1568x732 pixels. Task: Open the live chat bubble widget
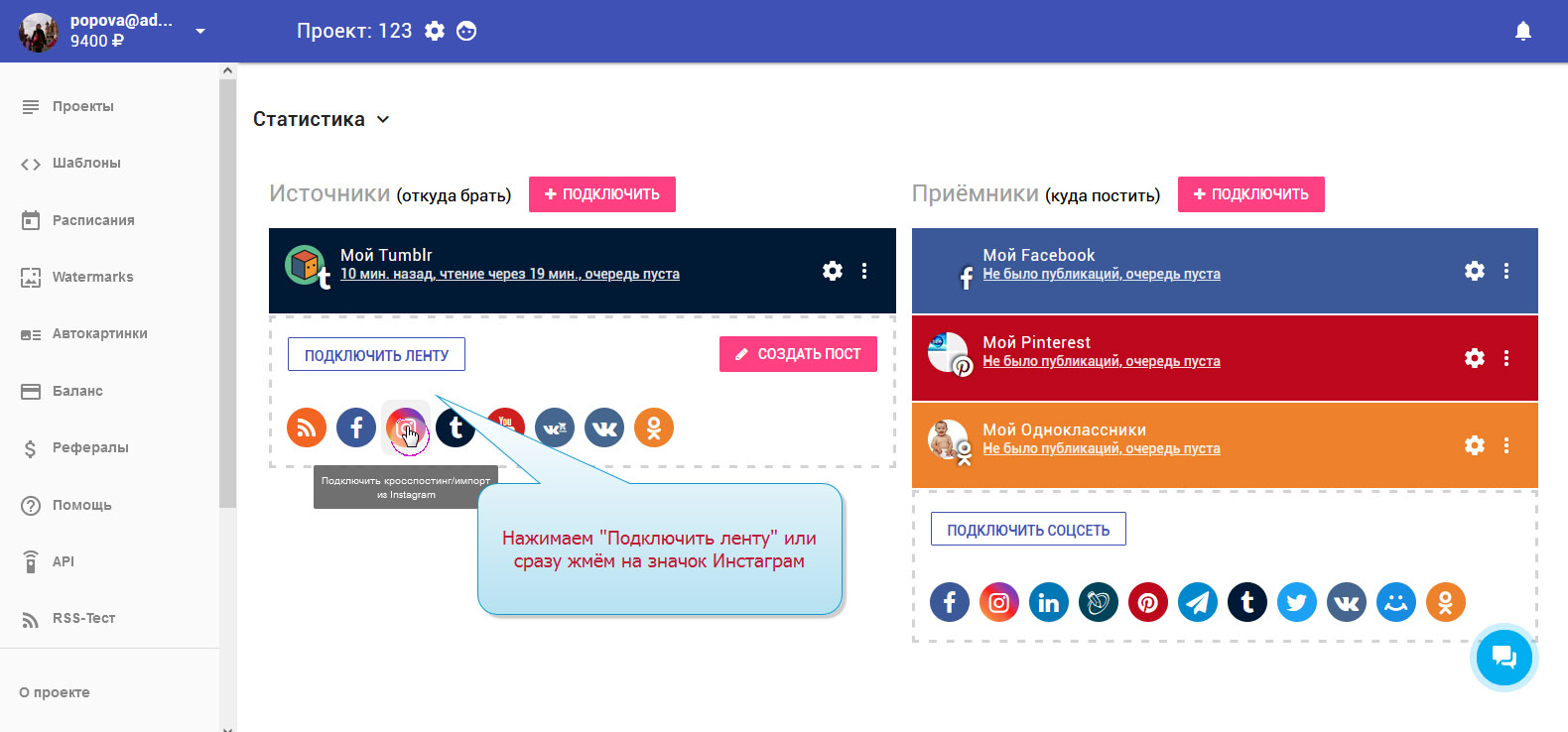click(x=1503, y=657)
